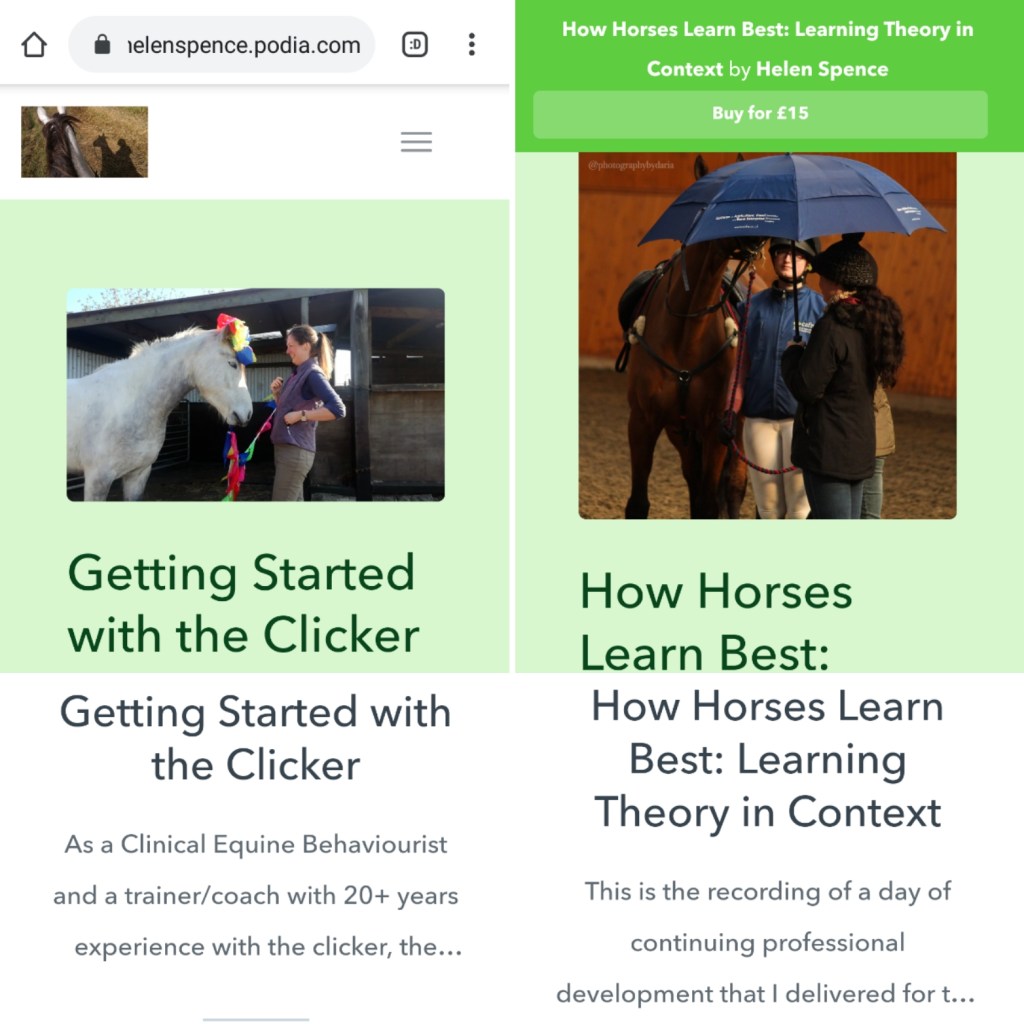Open the white horse clicker photo
The image size is (1024, 1024).
(255, 394)
